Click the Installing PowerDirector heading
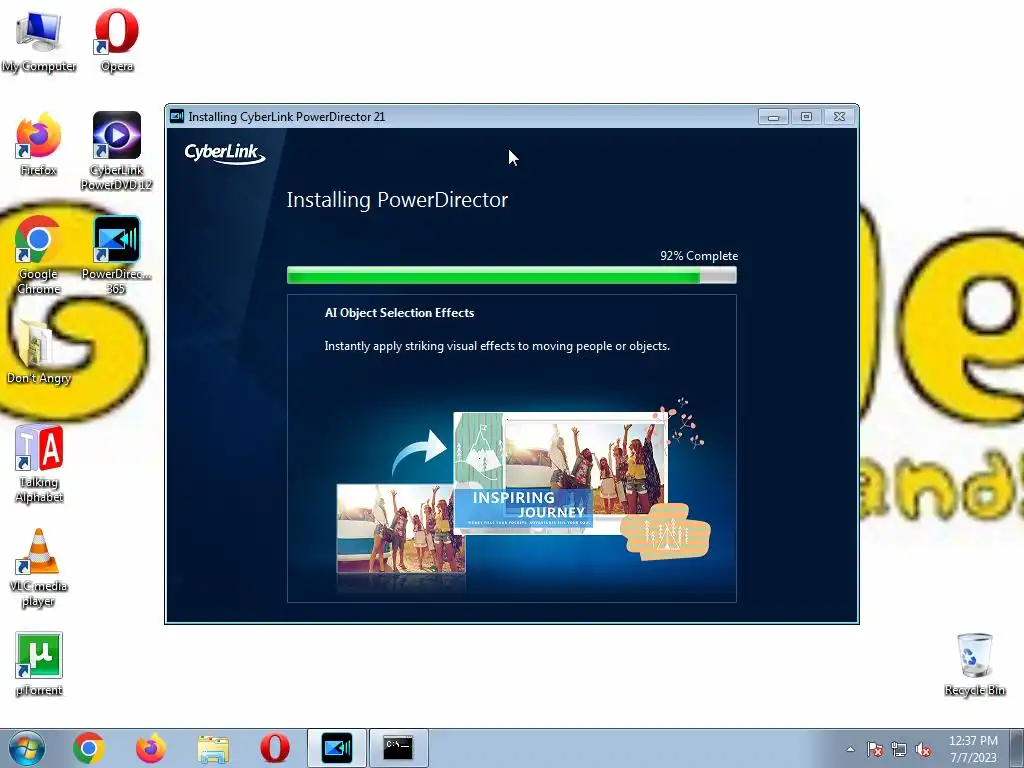Image resolution: width=1024 pixels, height=768 pixels. [397, 200]
